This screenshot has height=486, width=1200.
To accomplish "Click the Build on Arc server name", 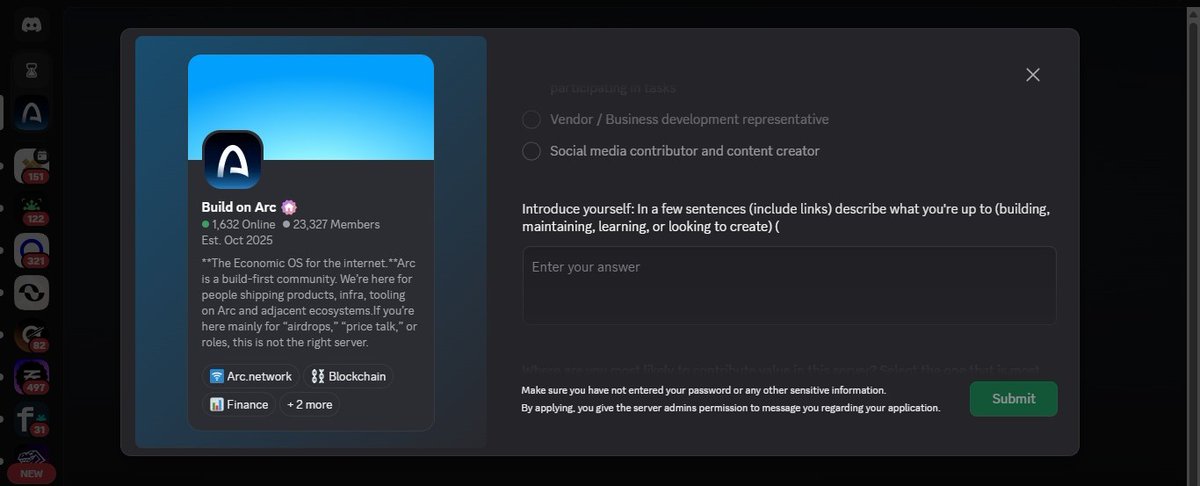I will [239, 207].
